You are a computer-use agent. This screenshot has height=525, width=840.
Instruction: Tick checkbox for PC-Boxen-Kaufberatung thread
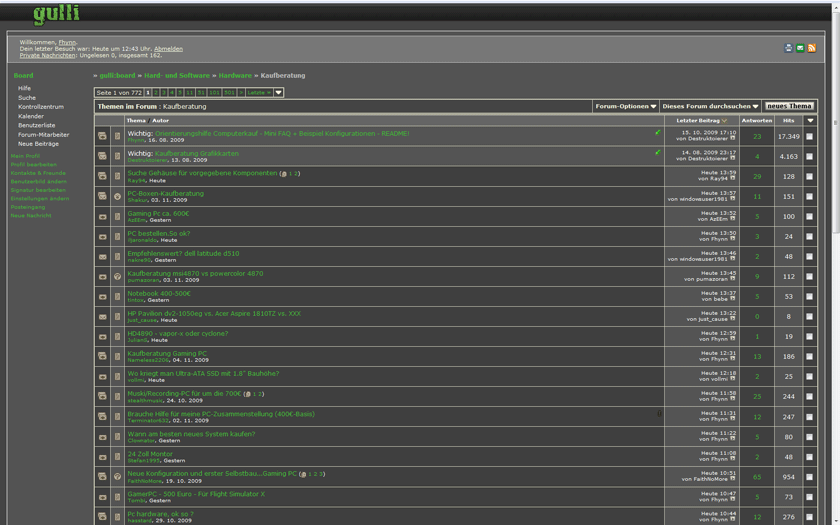tap(809, 197)
